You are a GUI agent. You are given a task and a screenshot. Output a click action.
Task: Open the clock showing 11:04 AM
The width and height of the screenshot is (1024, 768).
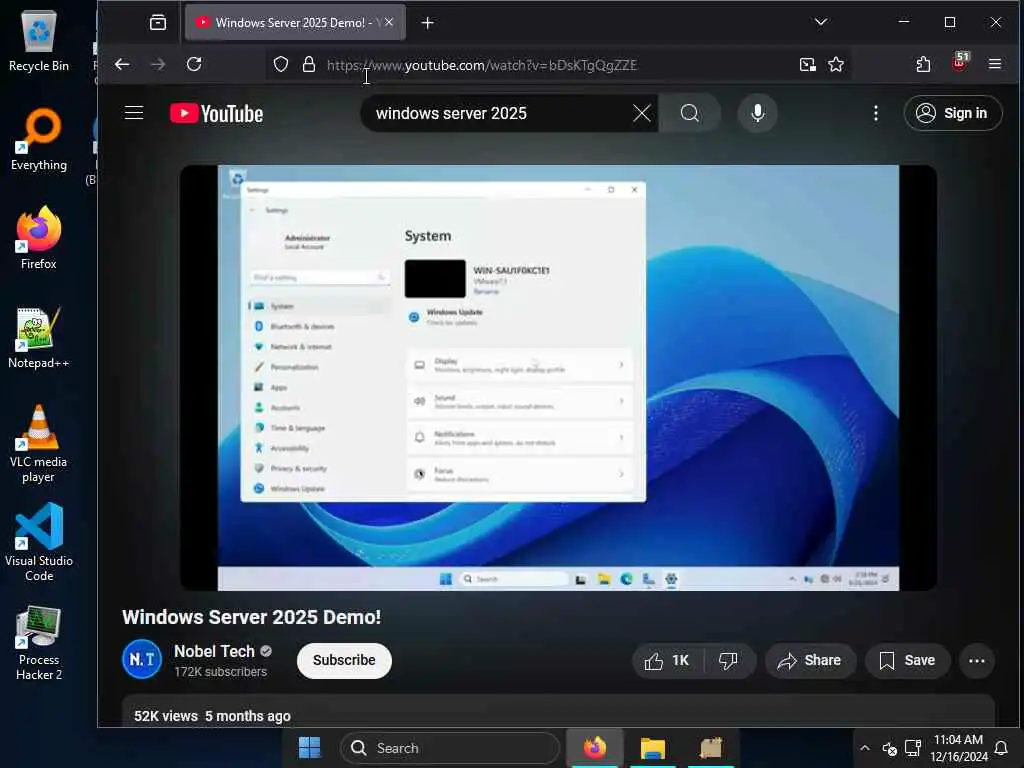[x=959, y=748]
